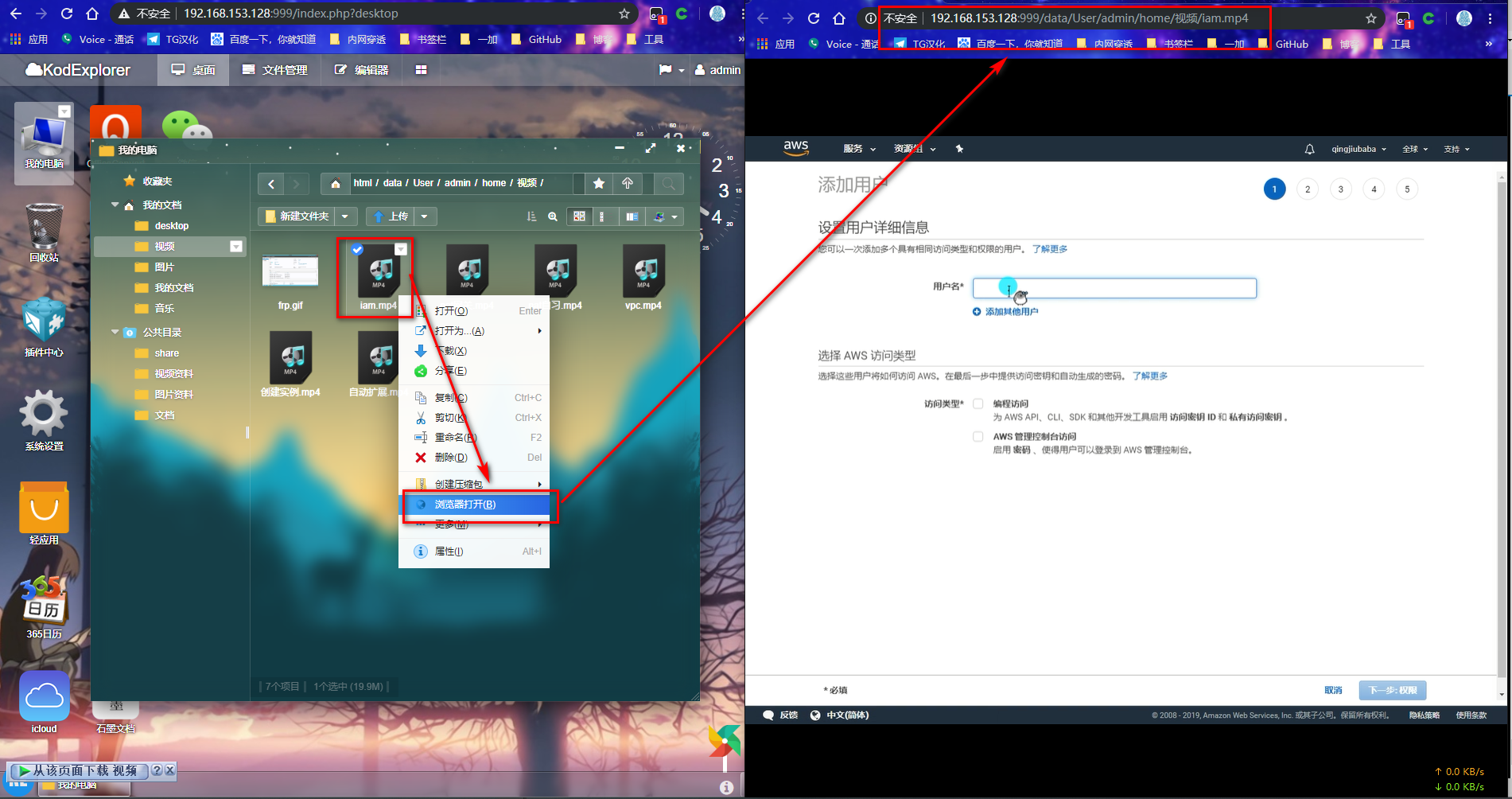This screenshot has width=1512, height=799.
Task: Open the System Settings (系统设置) gear icon
Action: click(45, 420)
